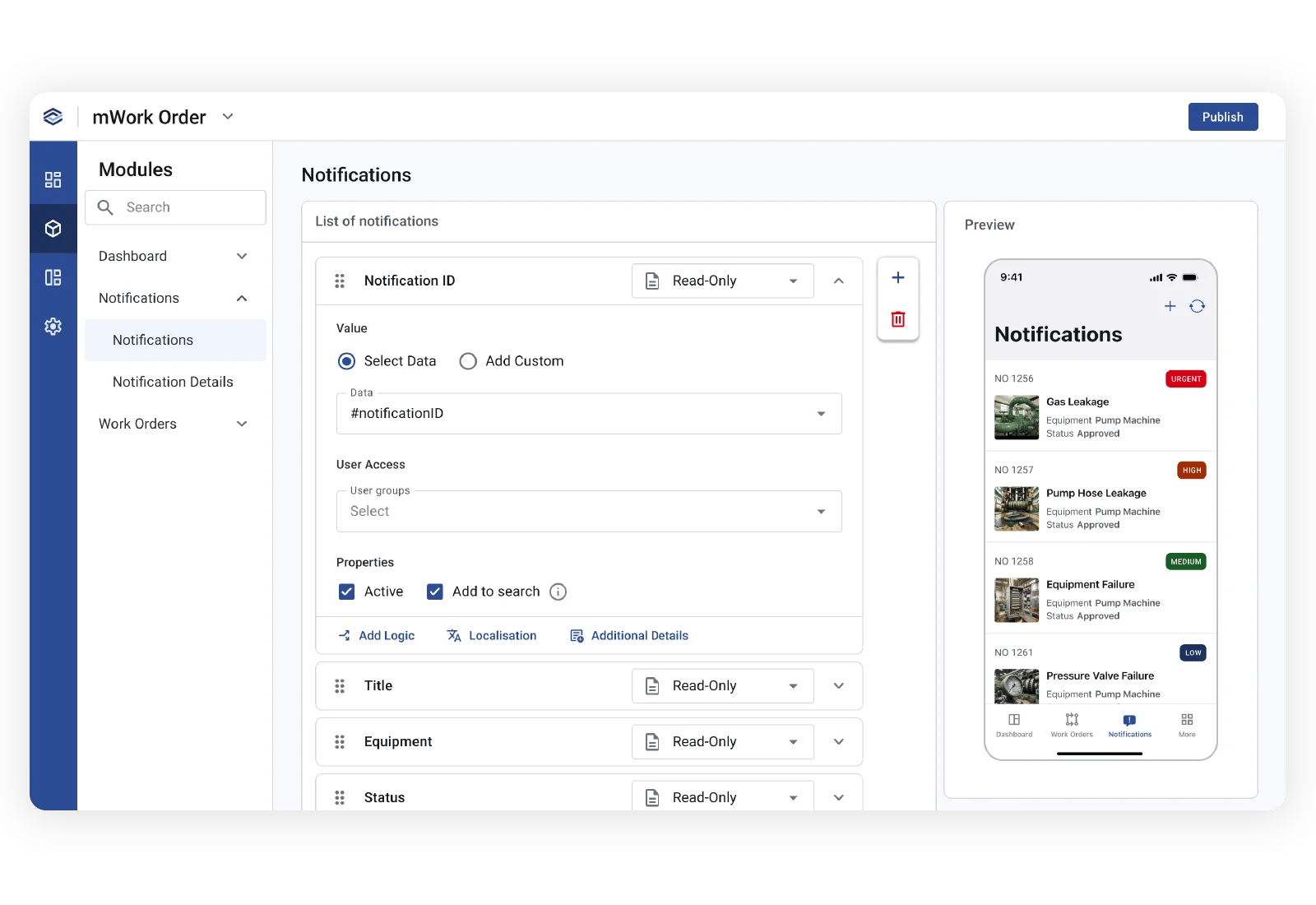Expand the Title field panel
The image size is (1316, 905).
[839, 686]
